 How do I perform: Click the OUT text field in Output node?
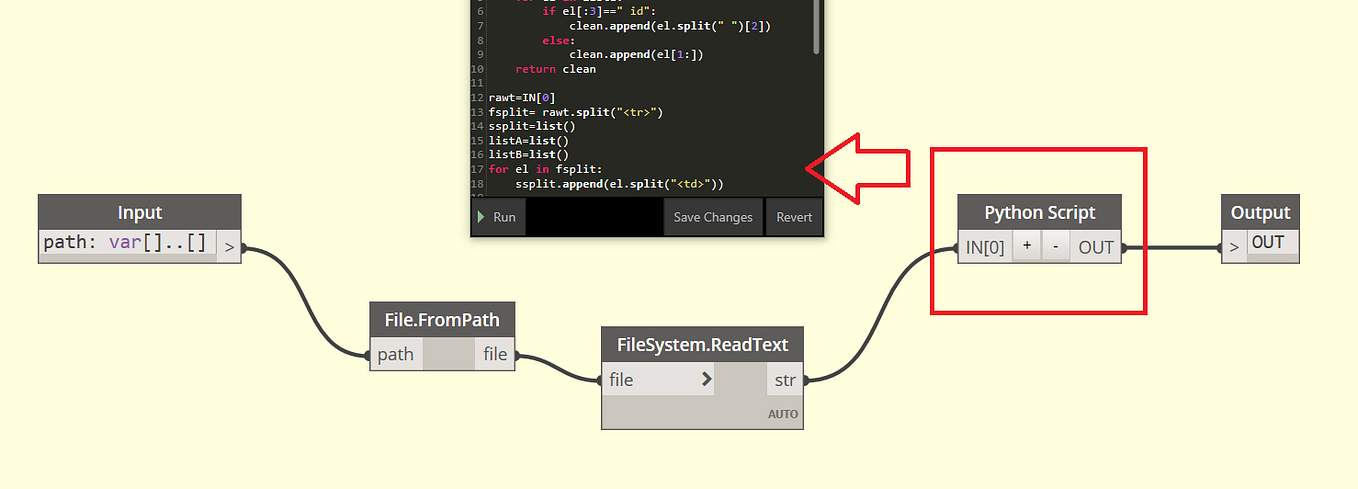coord(1270,244)
